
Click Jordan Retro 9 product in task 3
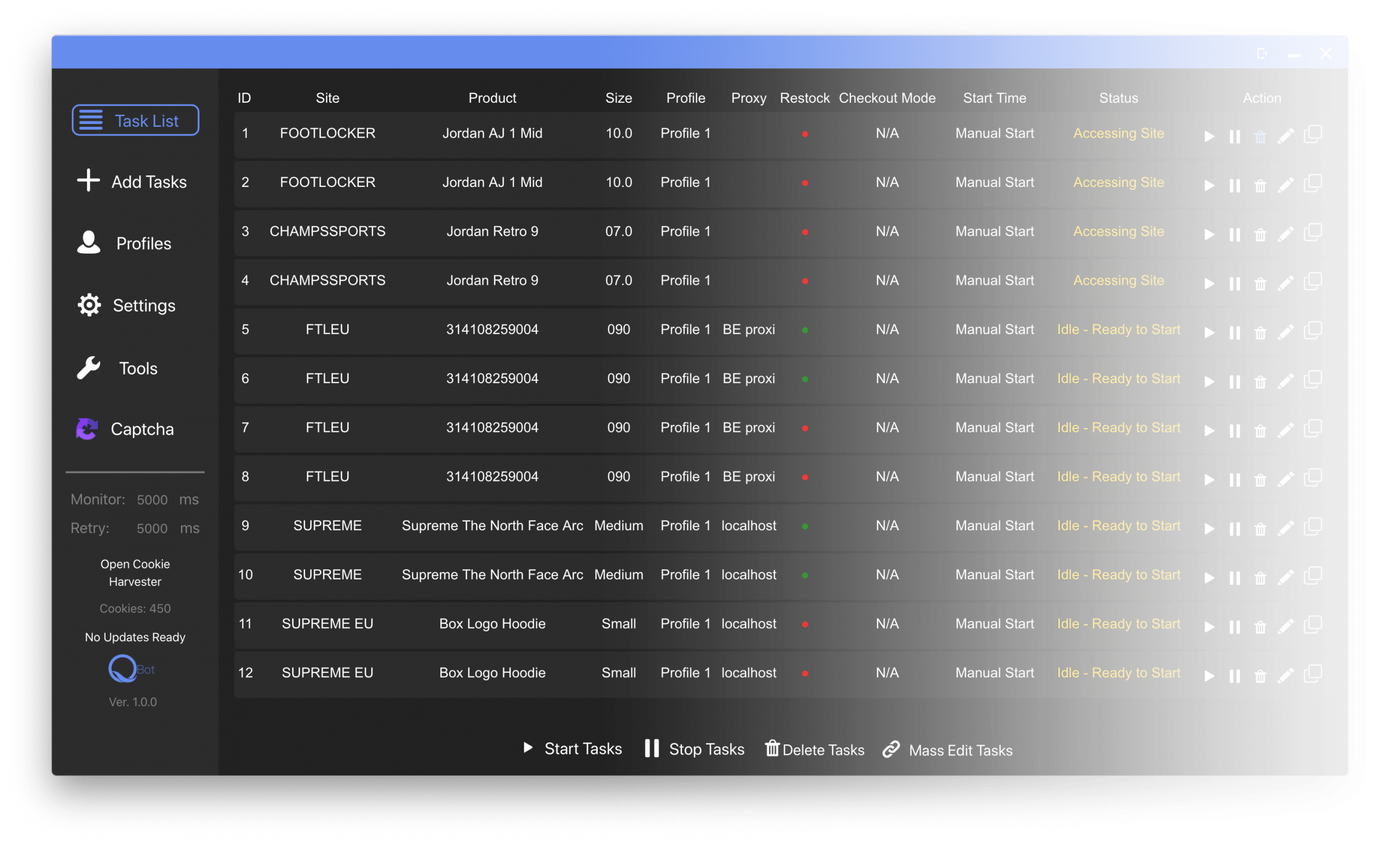492,231
